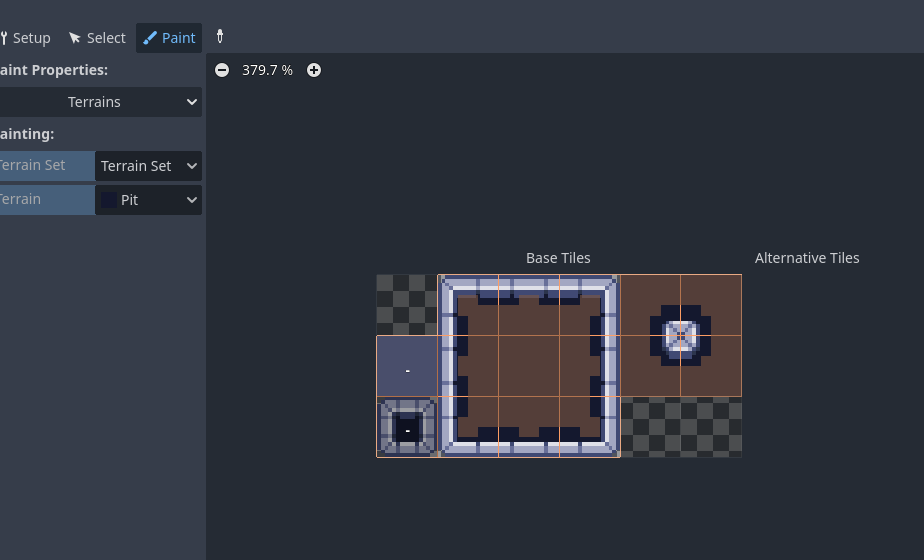The width and height of the screenshot is (924, 560).
Task: Reset zoom via 379.7 % label
Action: pos(267,70)
